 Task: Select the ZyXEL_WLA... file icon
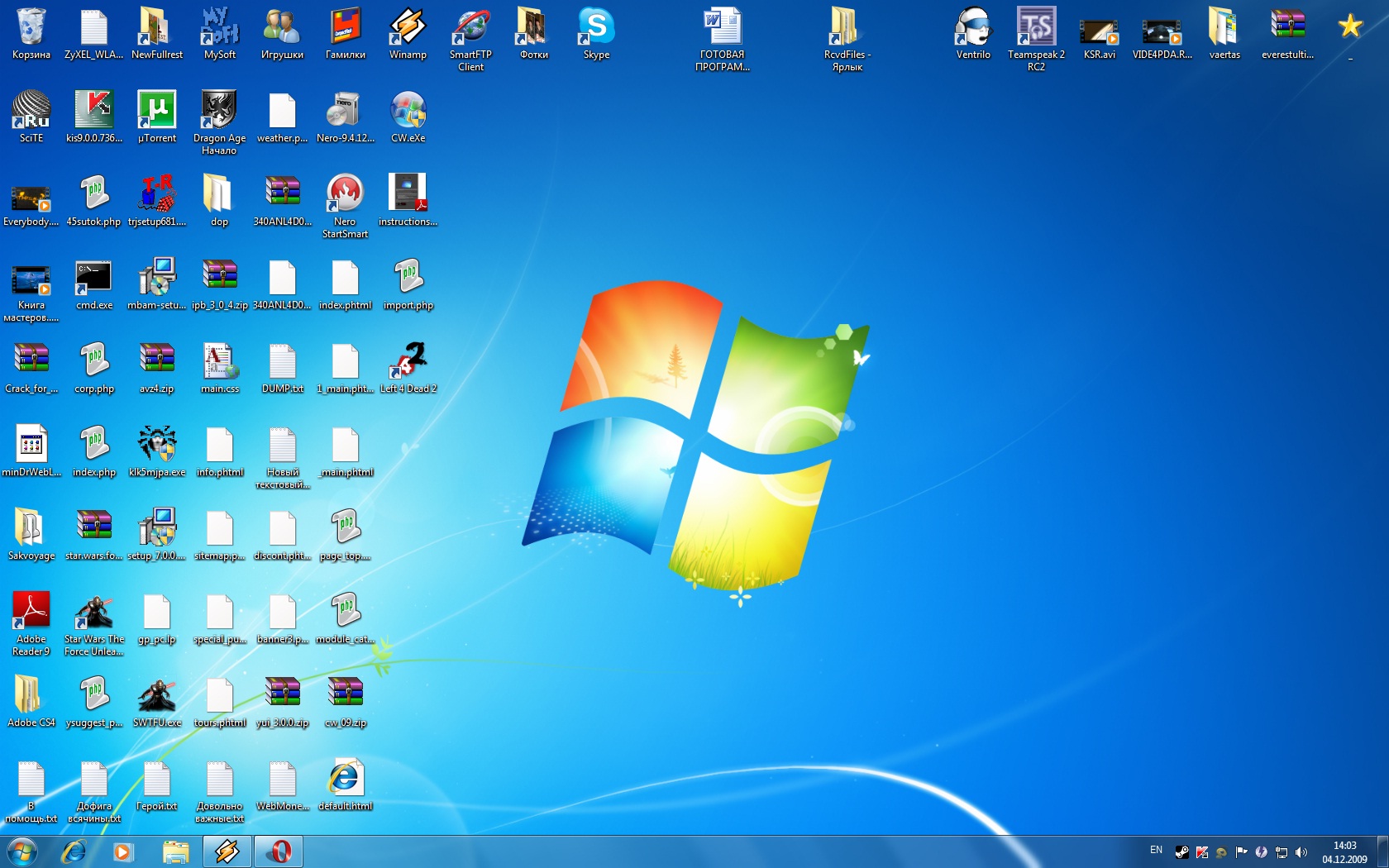[94, 34]
